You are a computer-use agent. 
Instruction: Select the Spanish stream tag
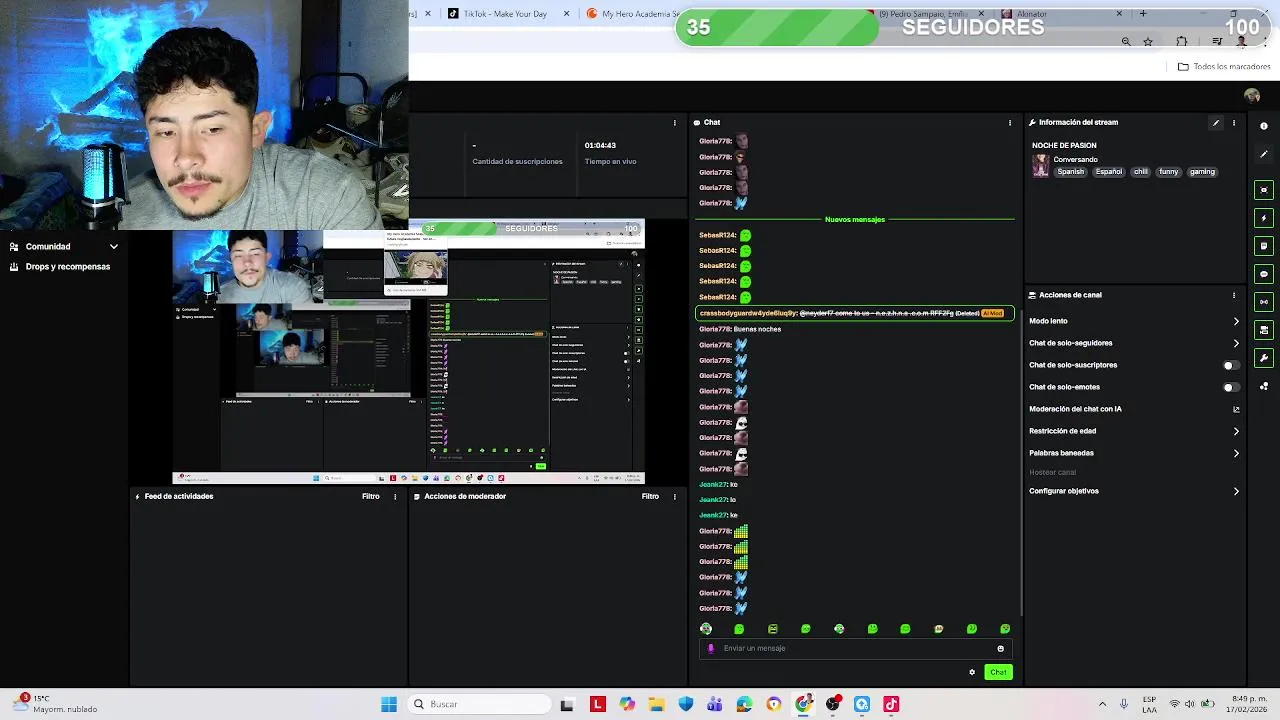click(1071, 172)
